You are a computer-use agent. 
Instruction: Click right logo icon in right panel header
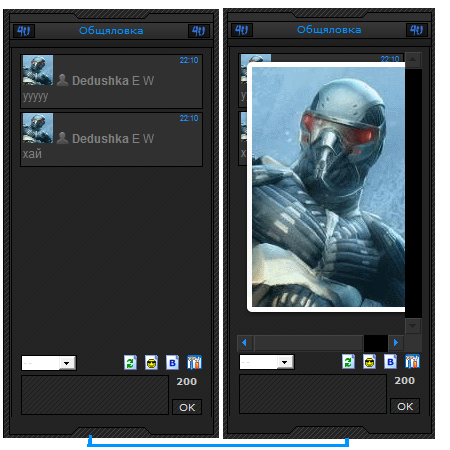pos(417,30)
